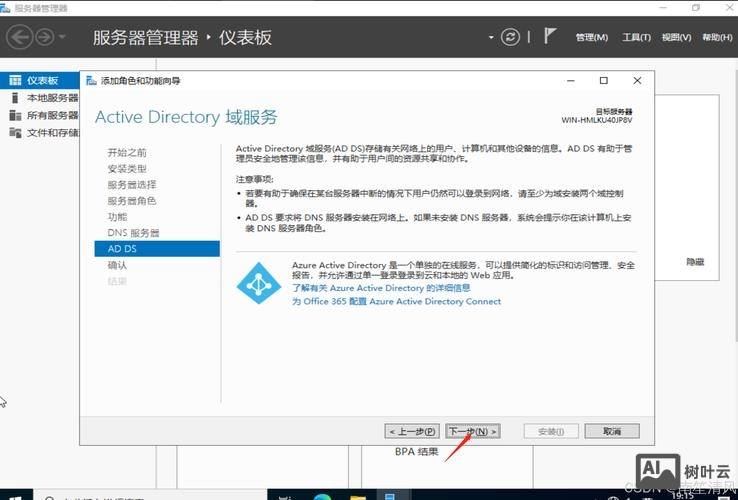Open the dropdown arrow left of refresh icon
This screenshot has height=500, width=738.
tap(491, 37)
